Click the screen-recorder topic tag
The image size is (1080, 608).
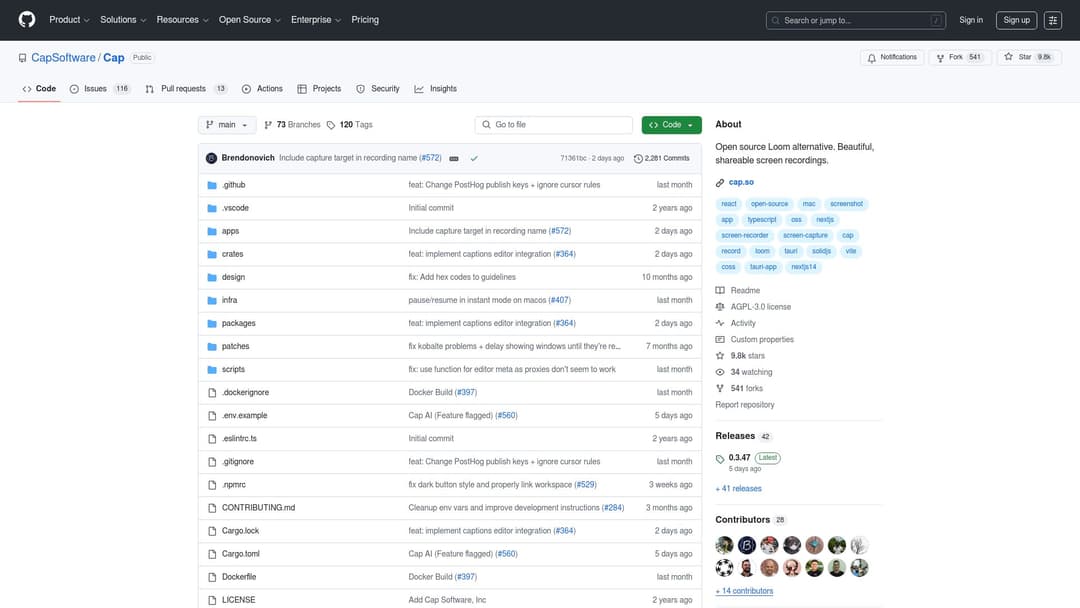(x=745, y=235)
